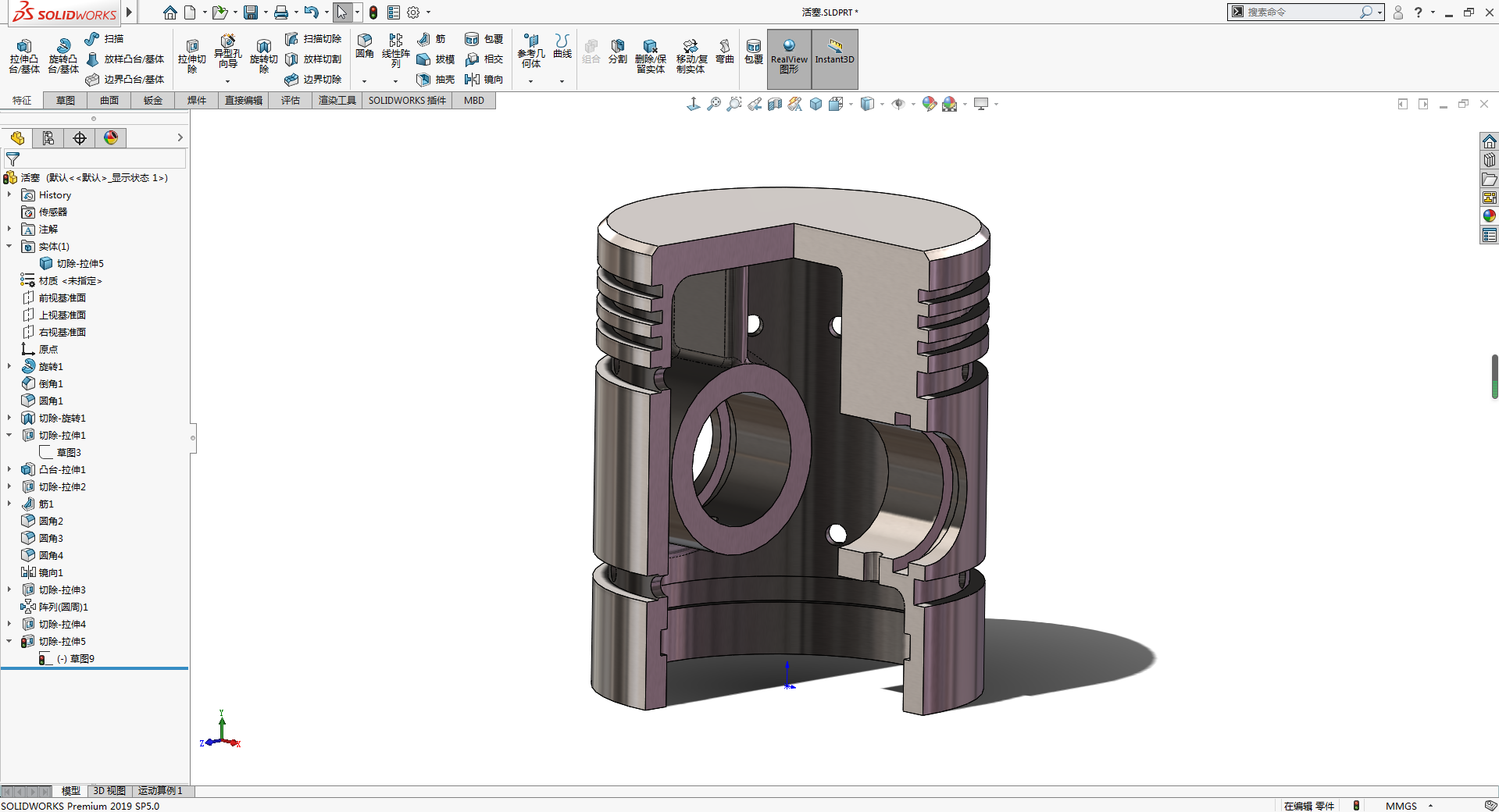Switch to the 评估 (Evaluate) tab
This screenshot has width=1499, height=812.
click(x=291, y=100)
